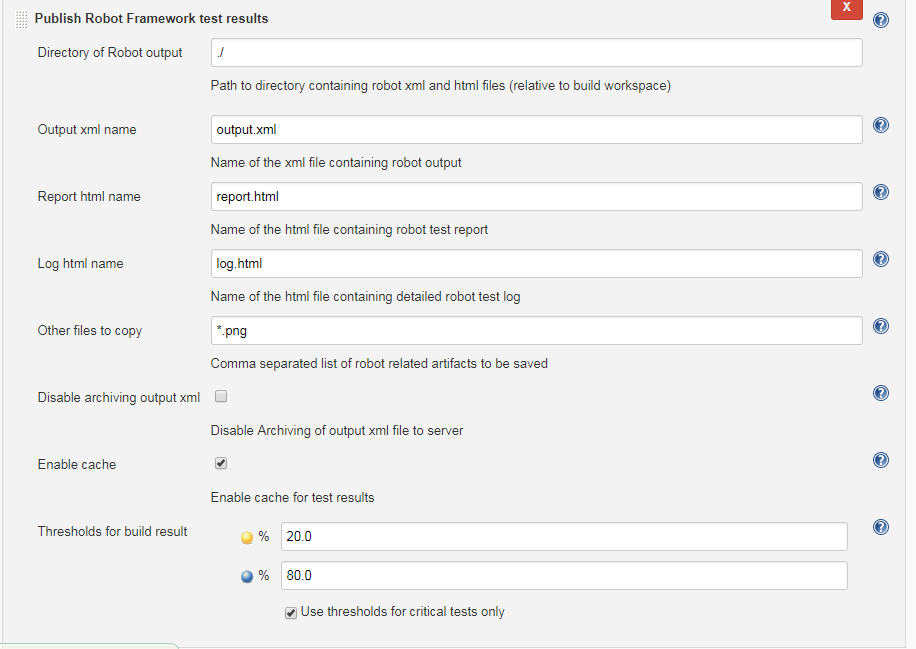
Task: Show help for Report html name
Action: 881,192
